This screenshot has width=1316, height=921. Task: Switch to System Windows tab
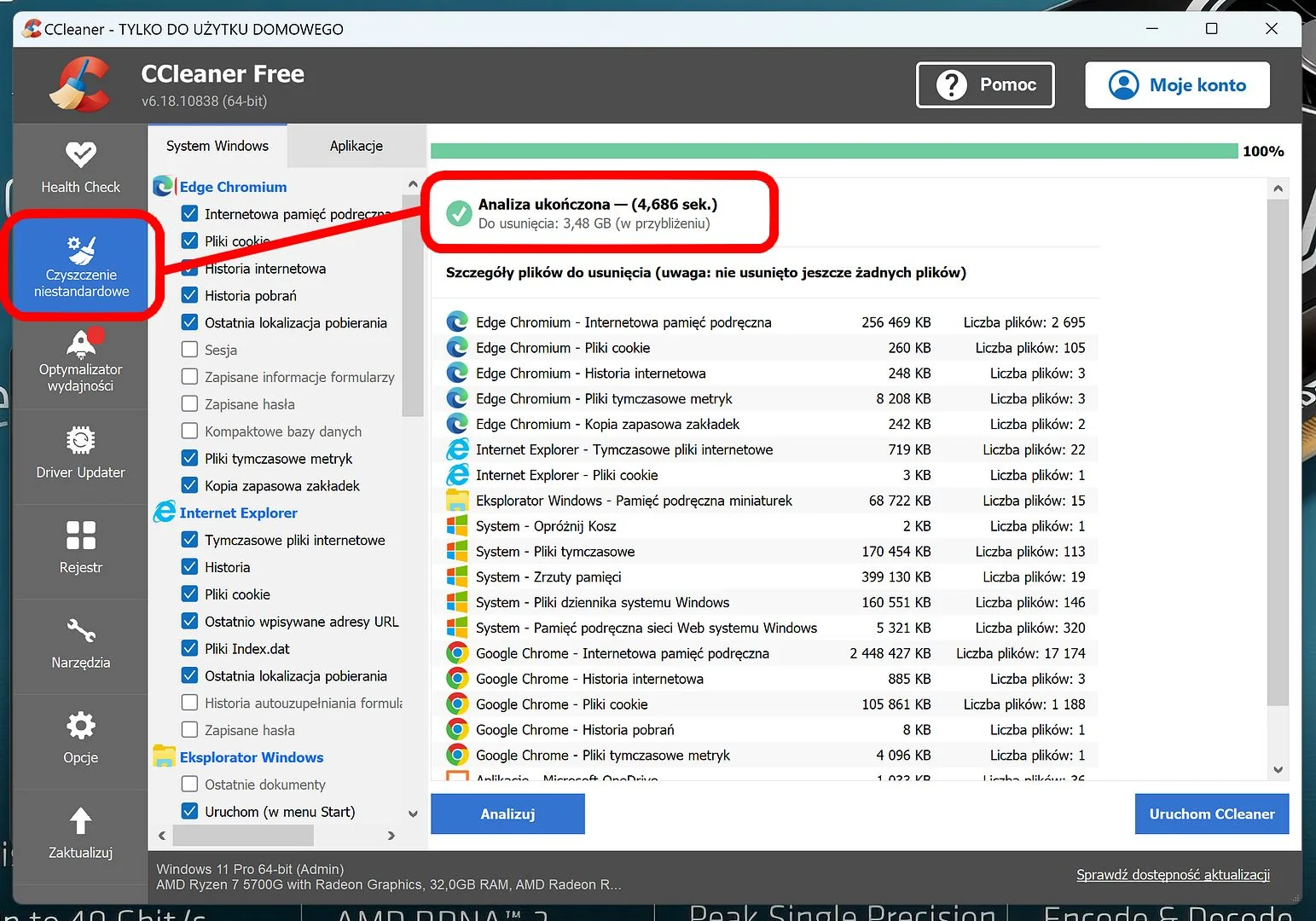(217, 146)
